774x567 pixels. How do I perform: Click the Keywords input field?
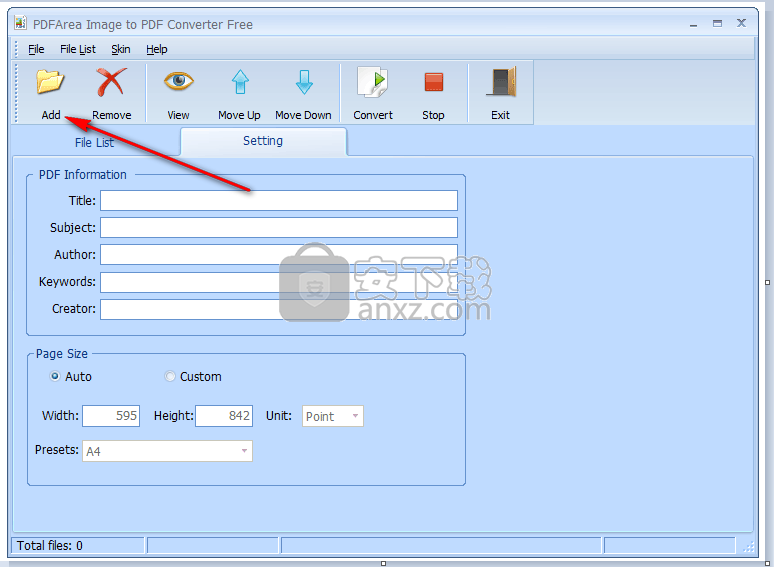[279, 282]
